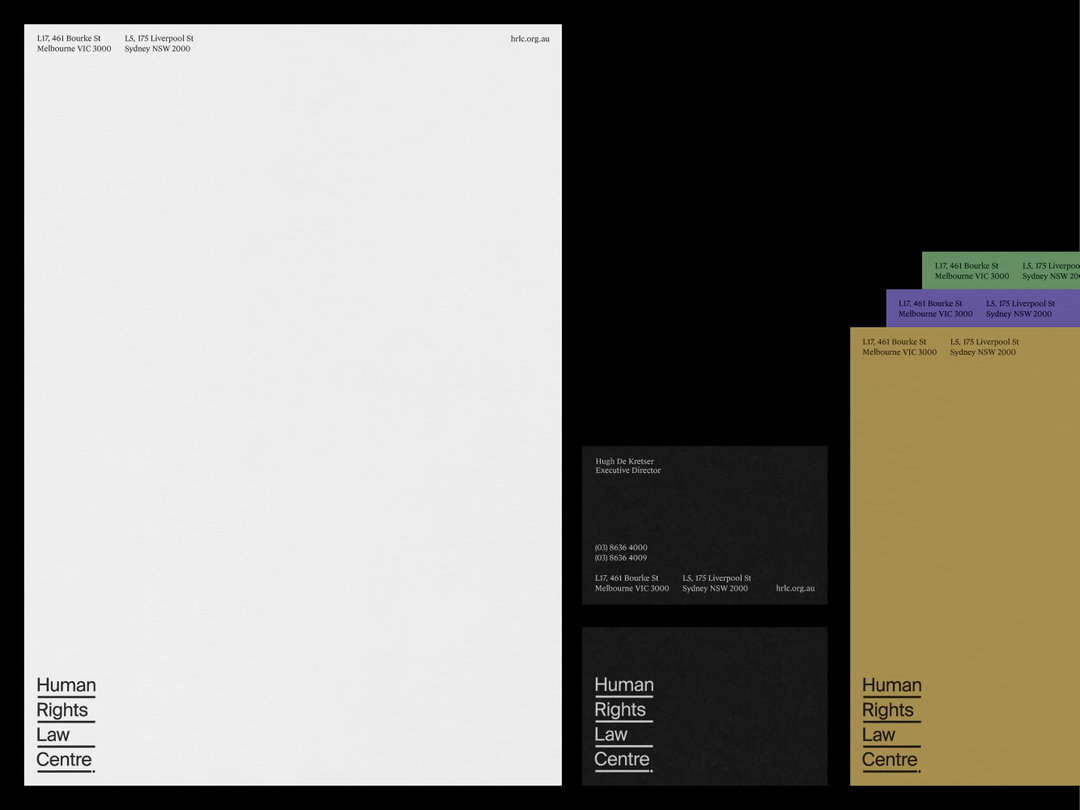Click the Human Rights Law Centre logo on the gold sheet

pos(892,724)
